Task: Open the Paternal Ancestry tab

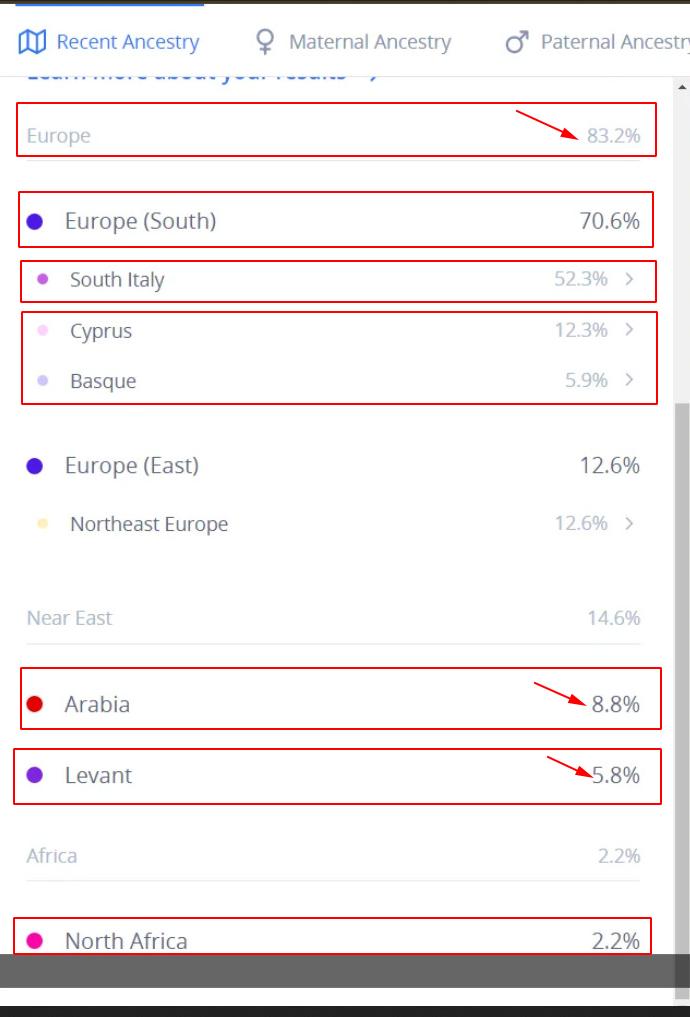Action: (x=614, y=42)
